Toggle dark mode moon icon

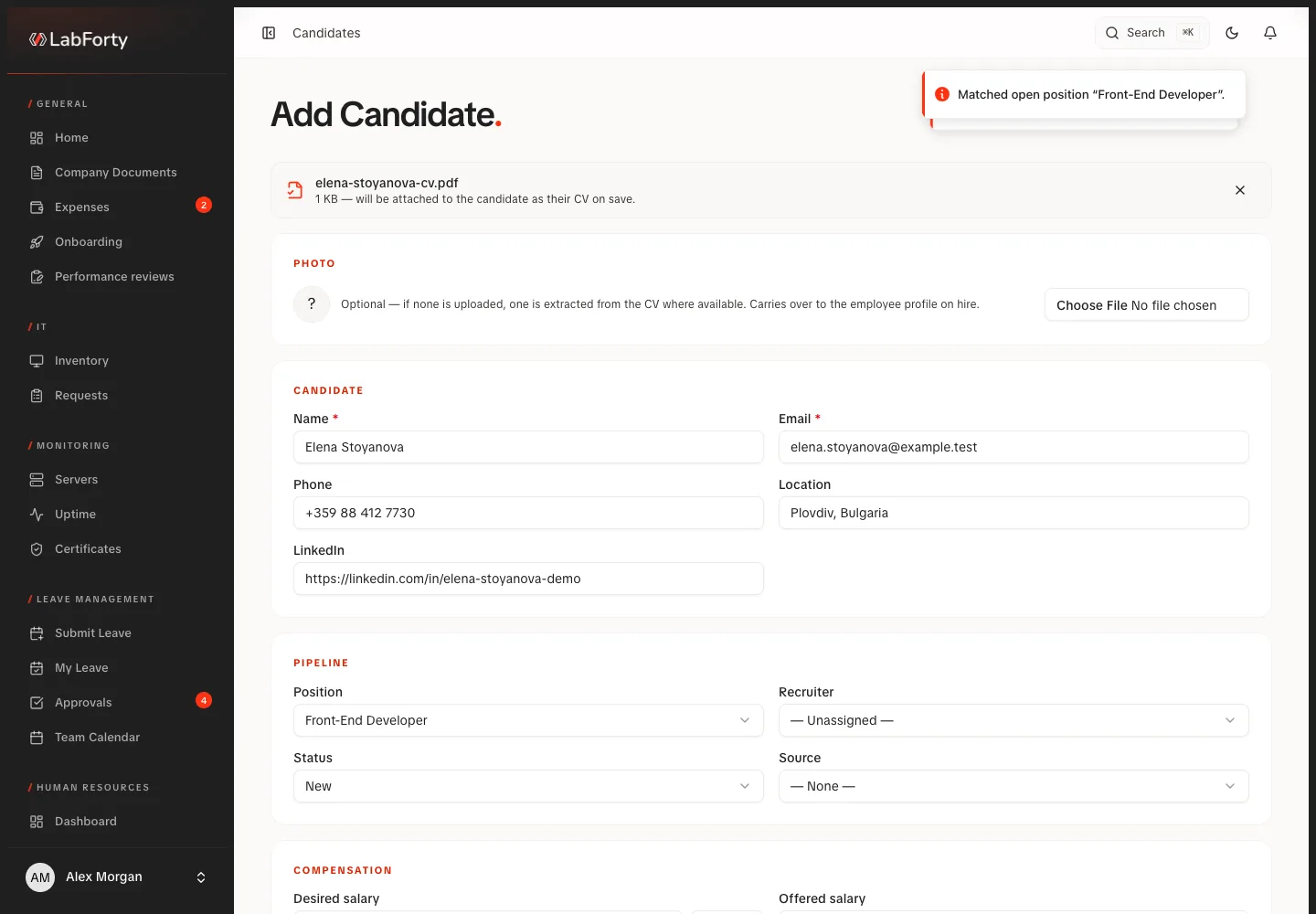(x=1232, y=33)
